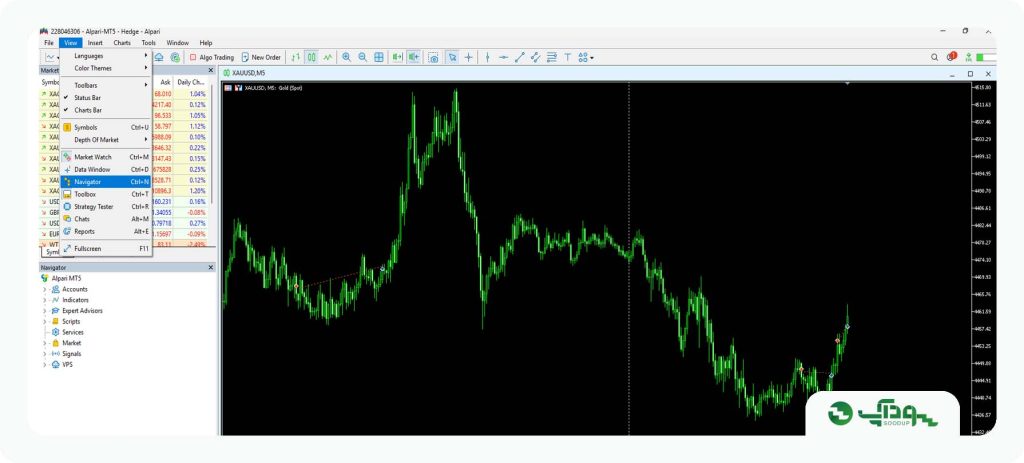Expand the Expert Advisors node

tap(44, 311)
